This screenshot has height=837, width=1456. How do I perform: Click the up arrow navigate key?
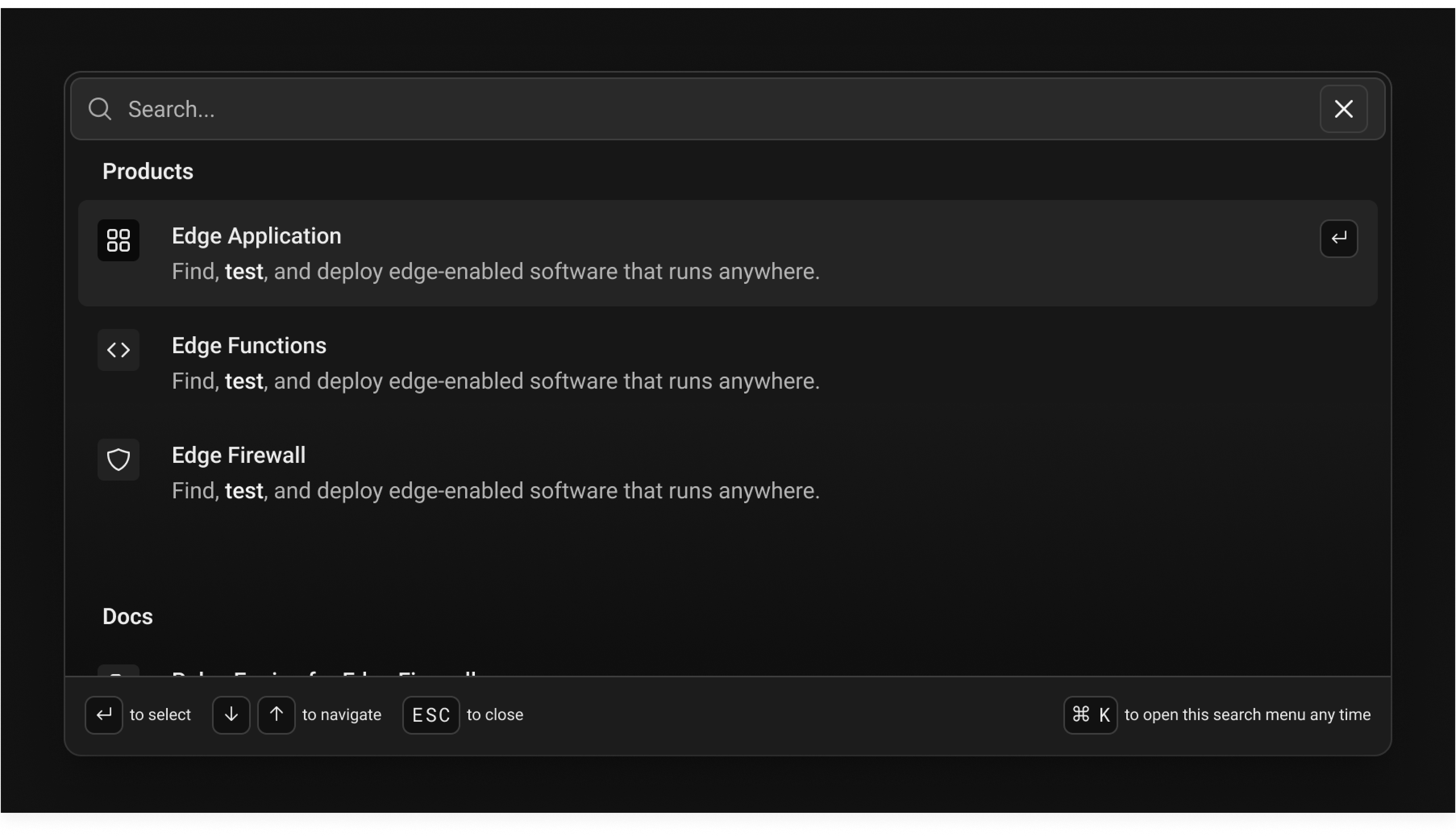(x=277, y=714)
